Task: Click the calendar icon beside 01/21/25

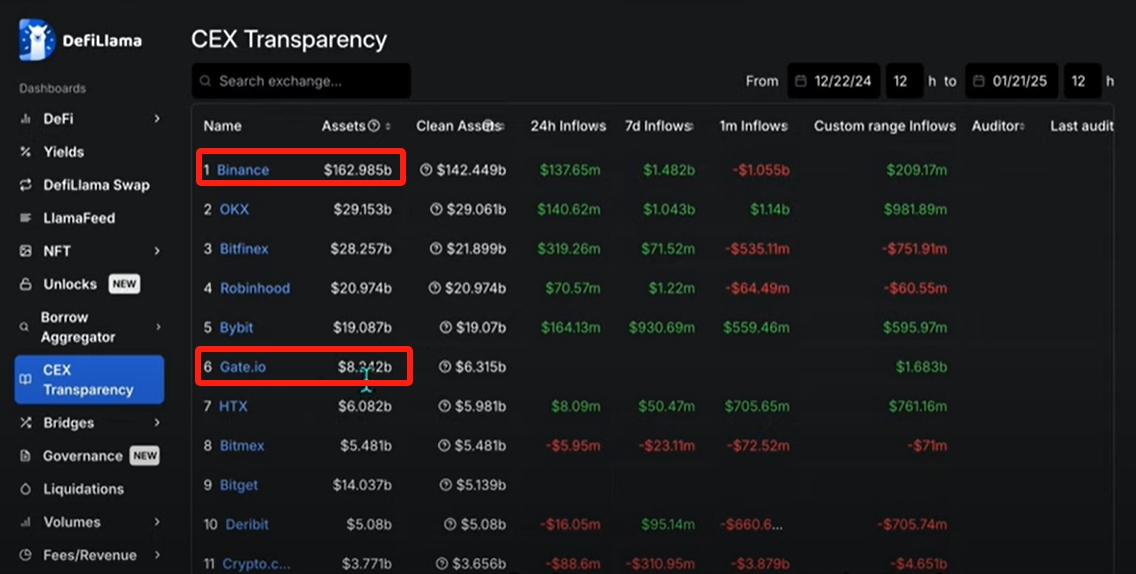Action: tap(979, 81)
